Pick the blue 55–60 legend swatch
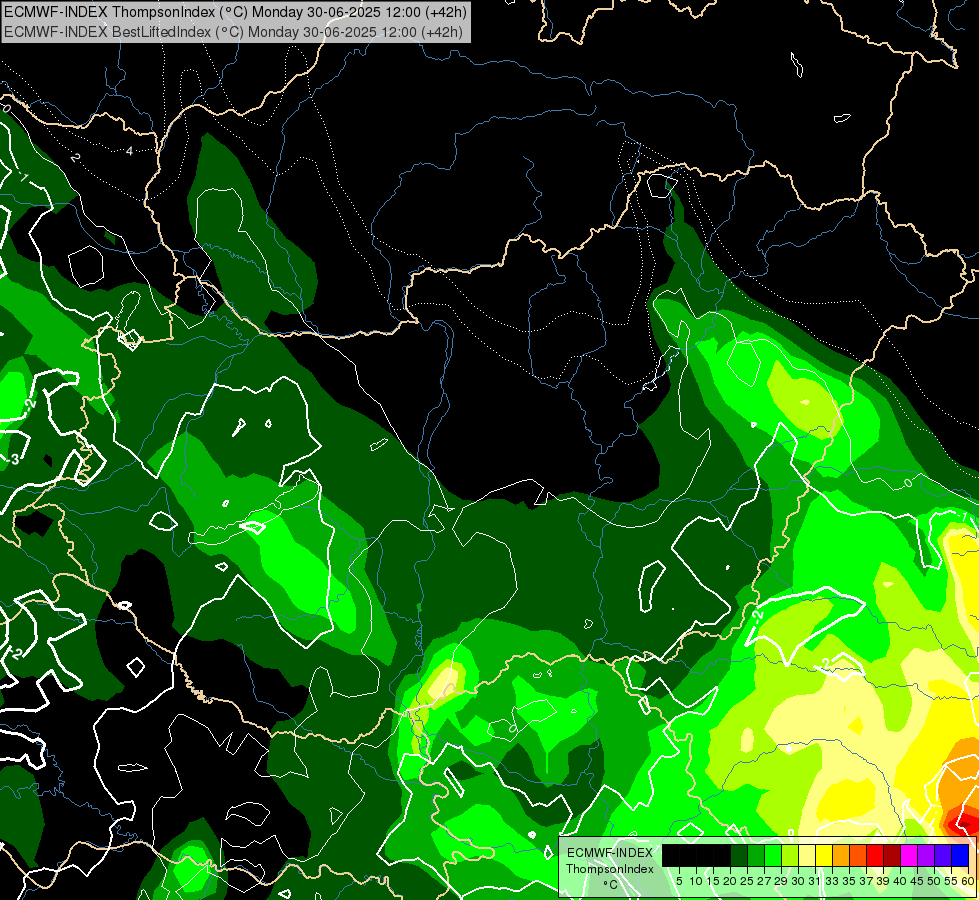 pos(960,855)
